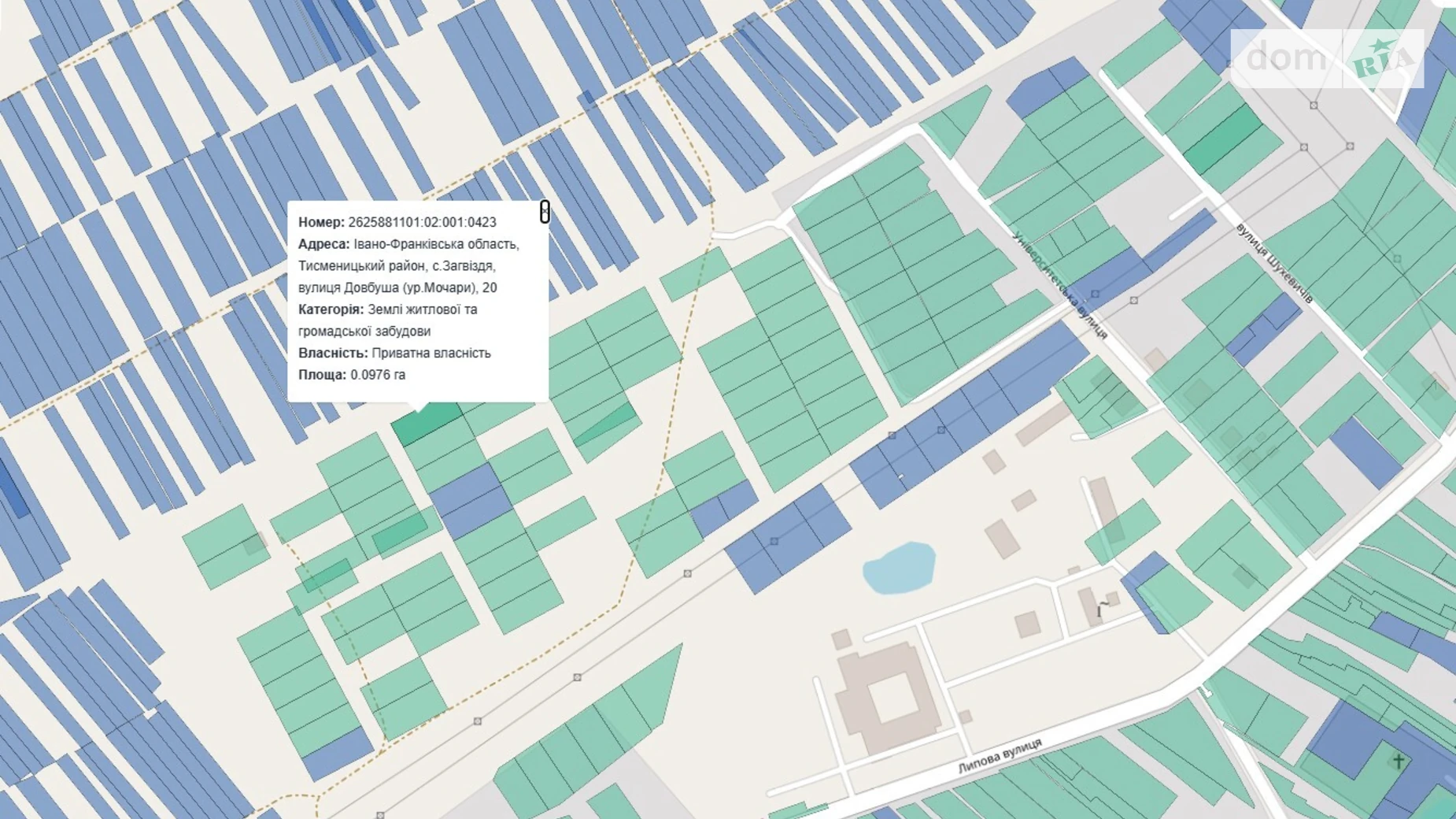Screen dimensions: 1456x819
Task: Click the 'вулиця Шухевичів' street label
Action: 1273,263
